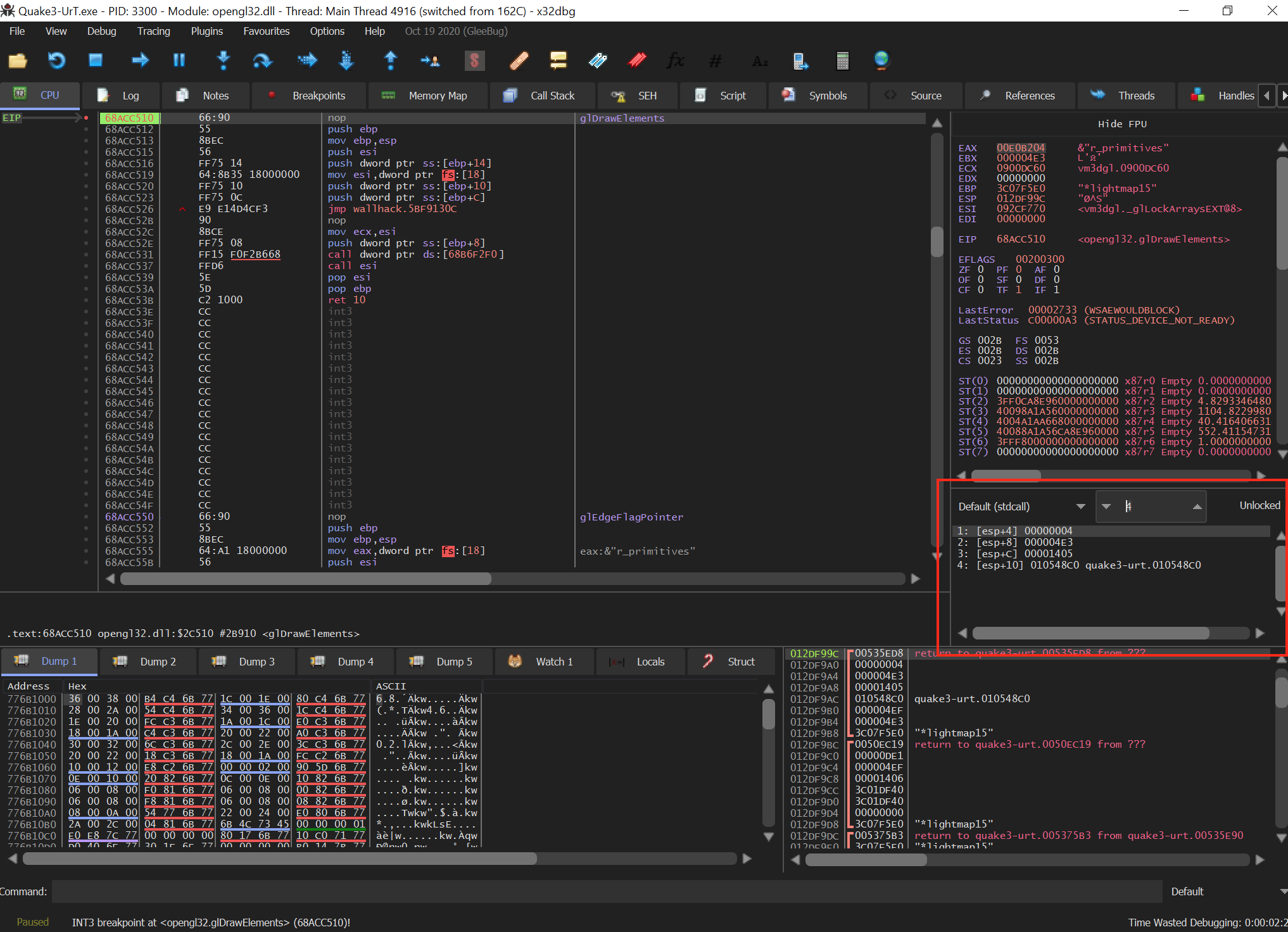Viewport: 1288px width, 932px height.
Task: Open the Intermodular calls icon
Action: click(800, 61)
